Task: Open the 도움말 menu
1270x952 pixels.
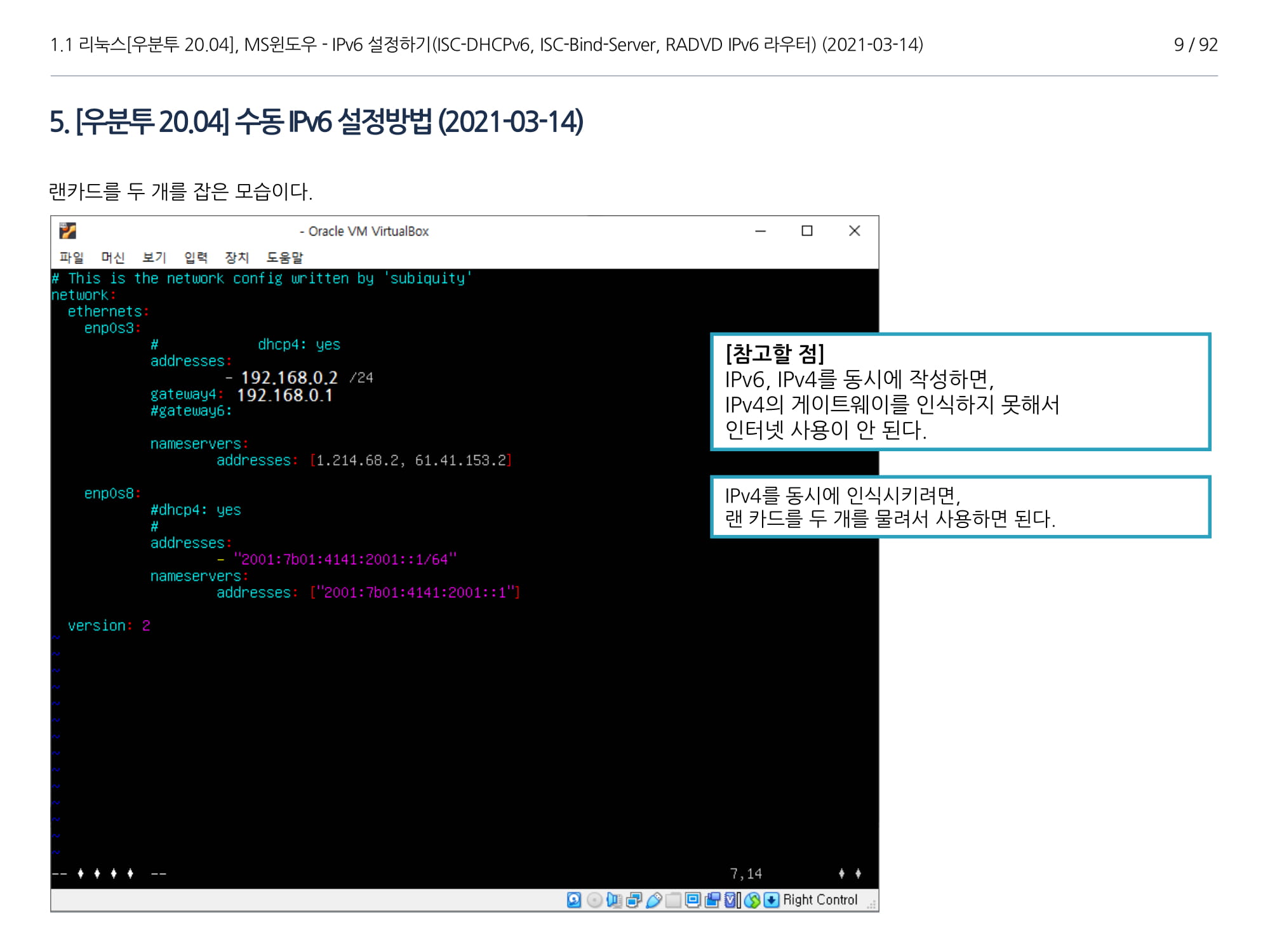Action: point(284,257)
